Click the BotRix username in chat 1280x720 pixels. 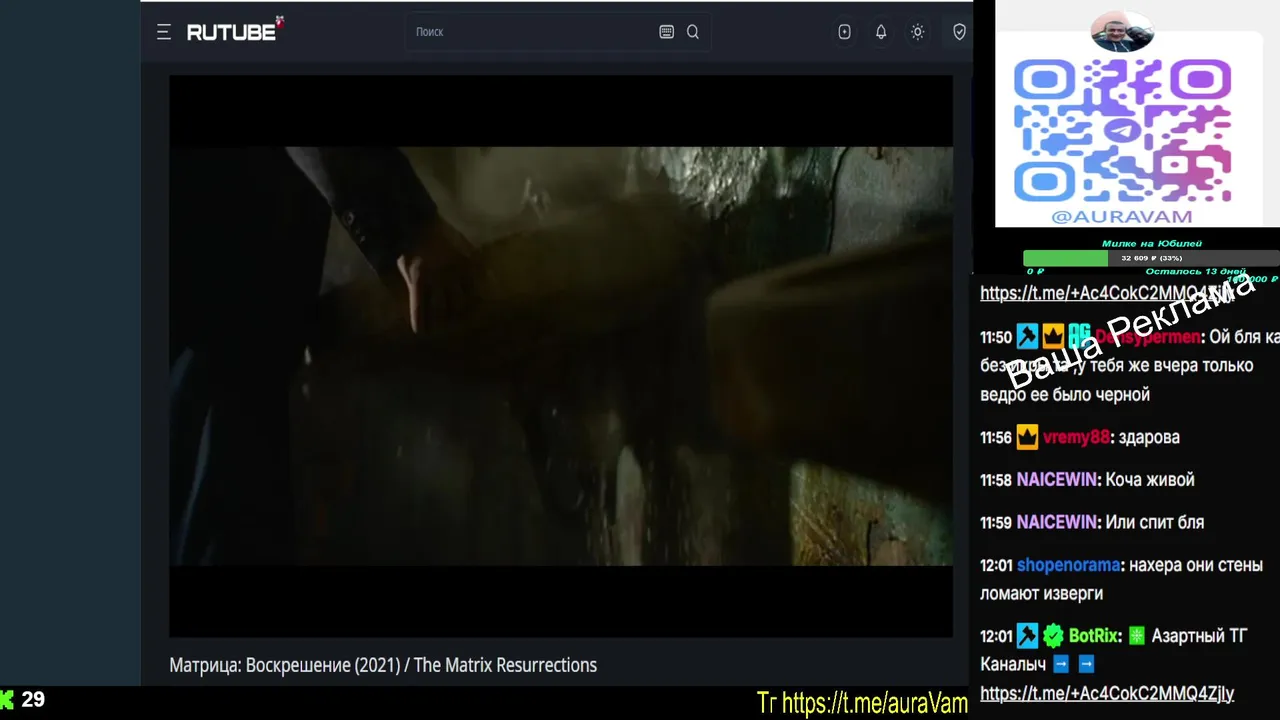[x=1094, y=635]
